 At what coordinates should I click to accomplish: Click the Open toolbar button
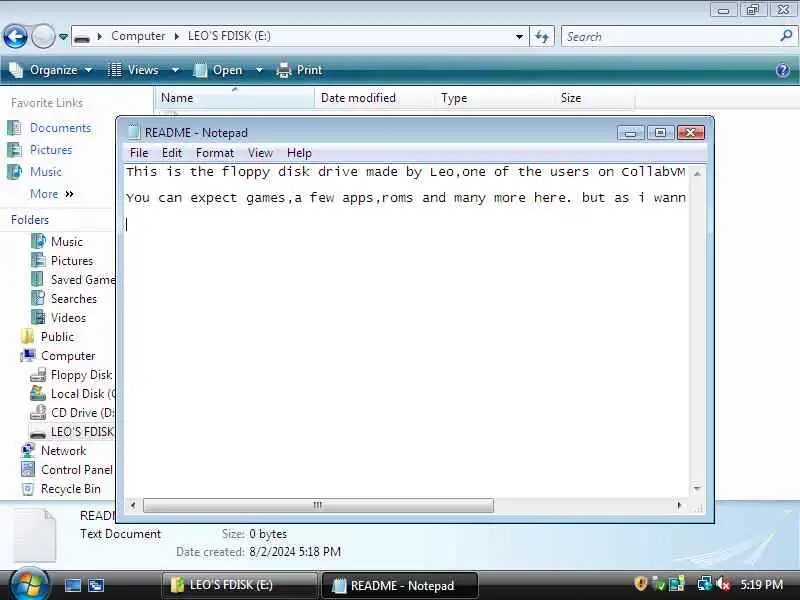218,70
